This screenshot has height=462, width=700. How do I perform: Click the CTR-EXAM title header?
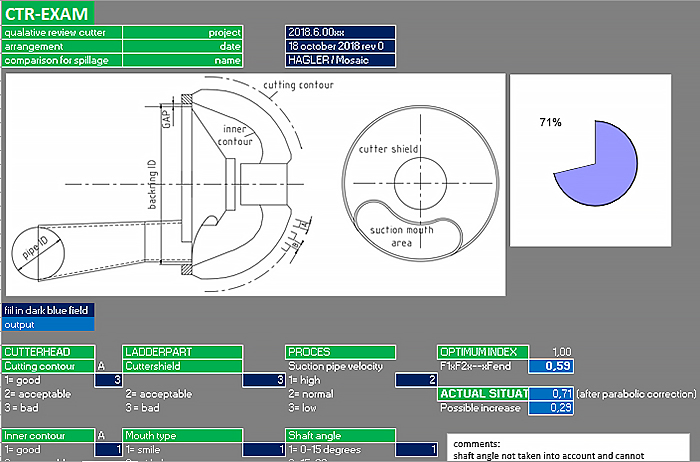click(44, 13)
